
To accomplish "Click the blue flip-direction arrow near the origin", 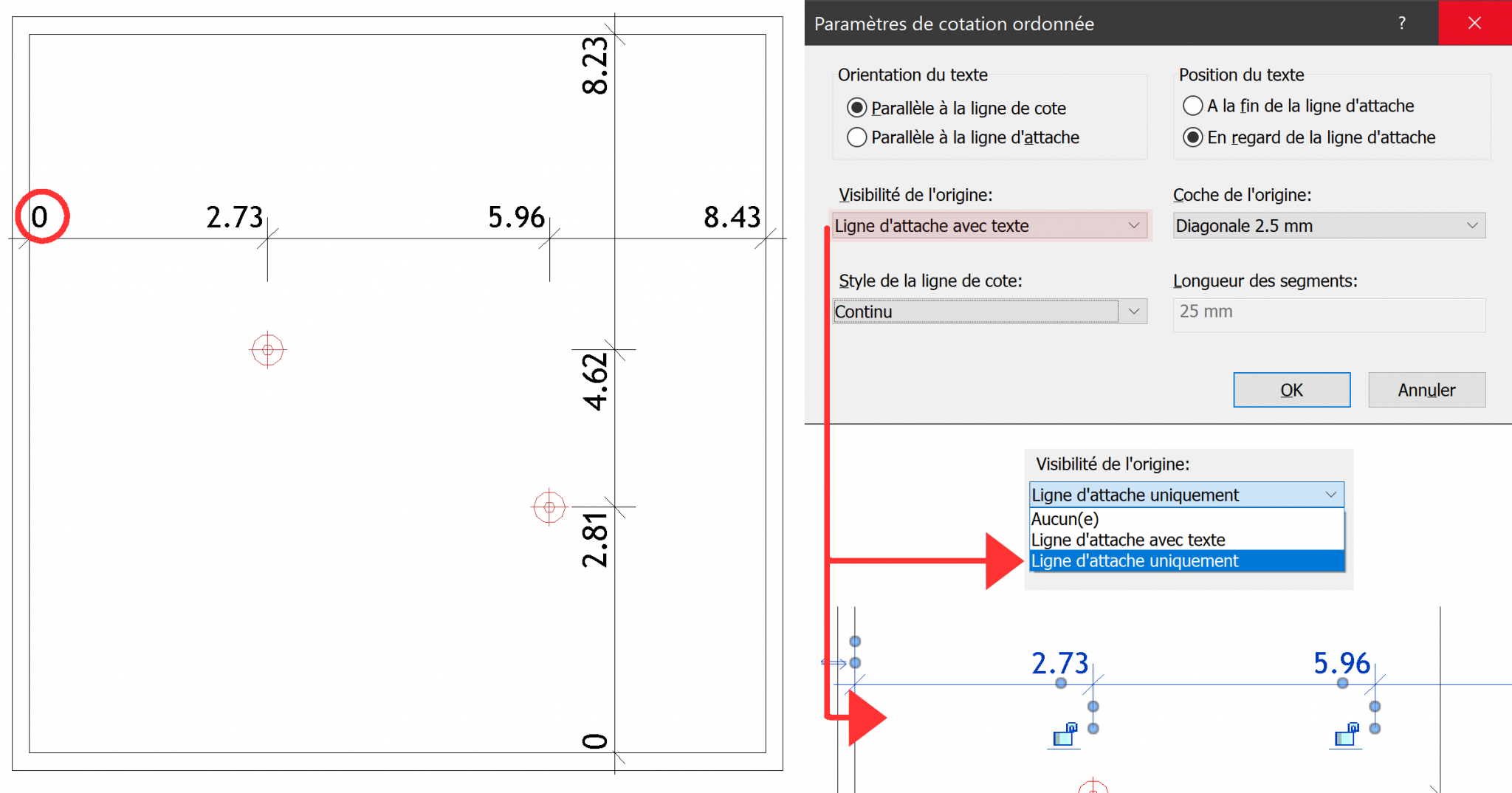I will coord(833,663).
